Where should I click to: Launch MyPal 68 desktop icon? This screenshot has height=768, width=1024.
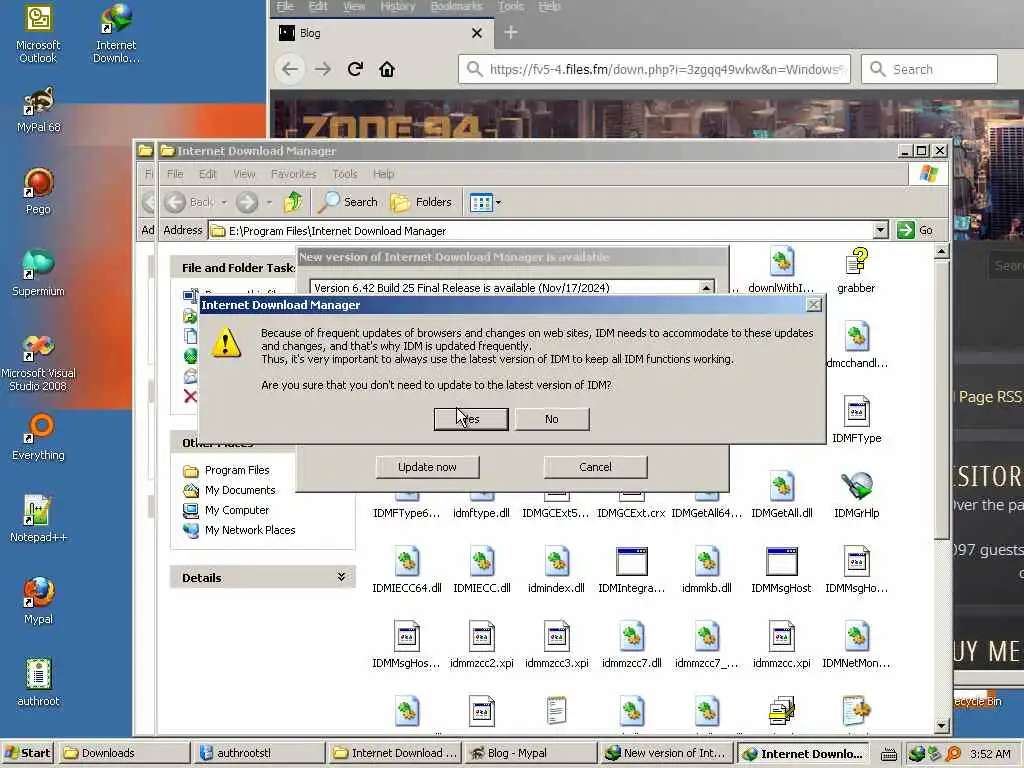[39, 110]
